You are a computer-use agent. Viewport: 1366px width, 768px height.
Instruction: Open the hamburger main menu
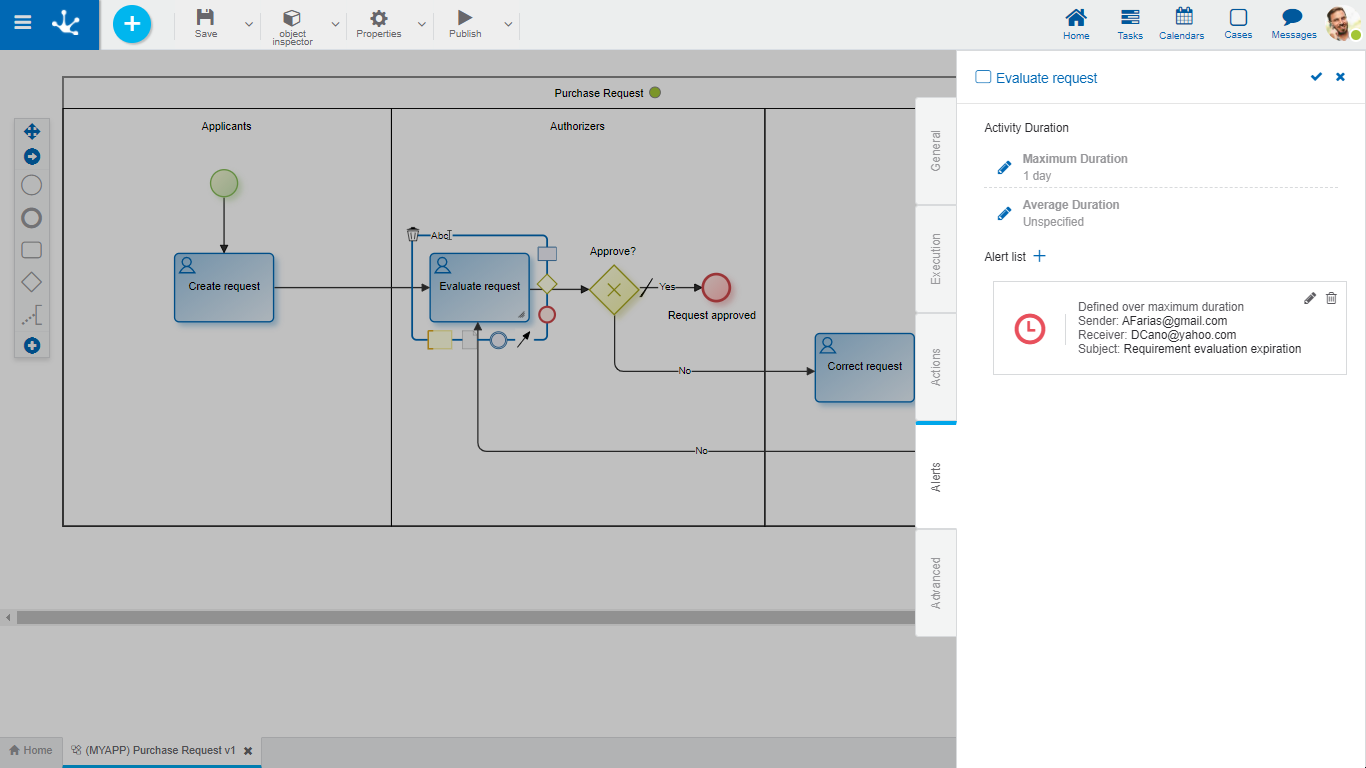(x=22, y=24)
